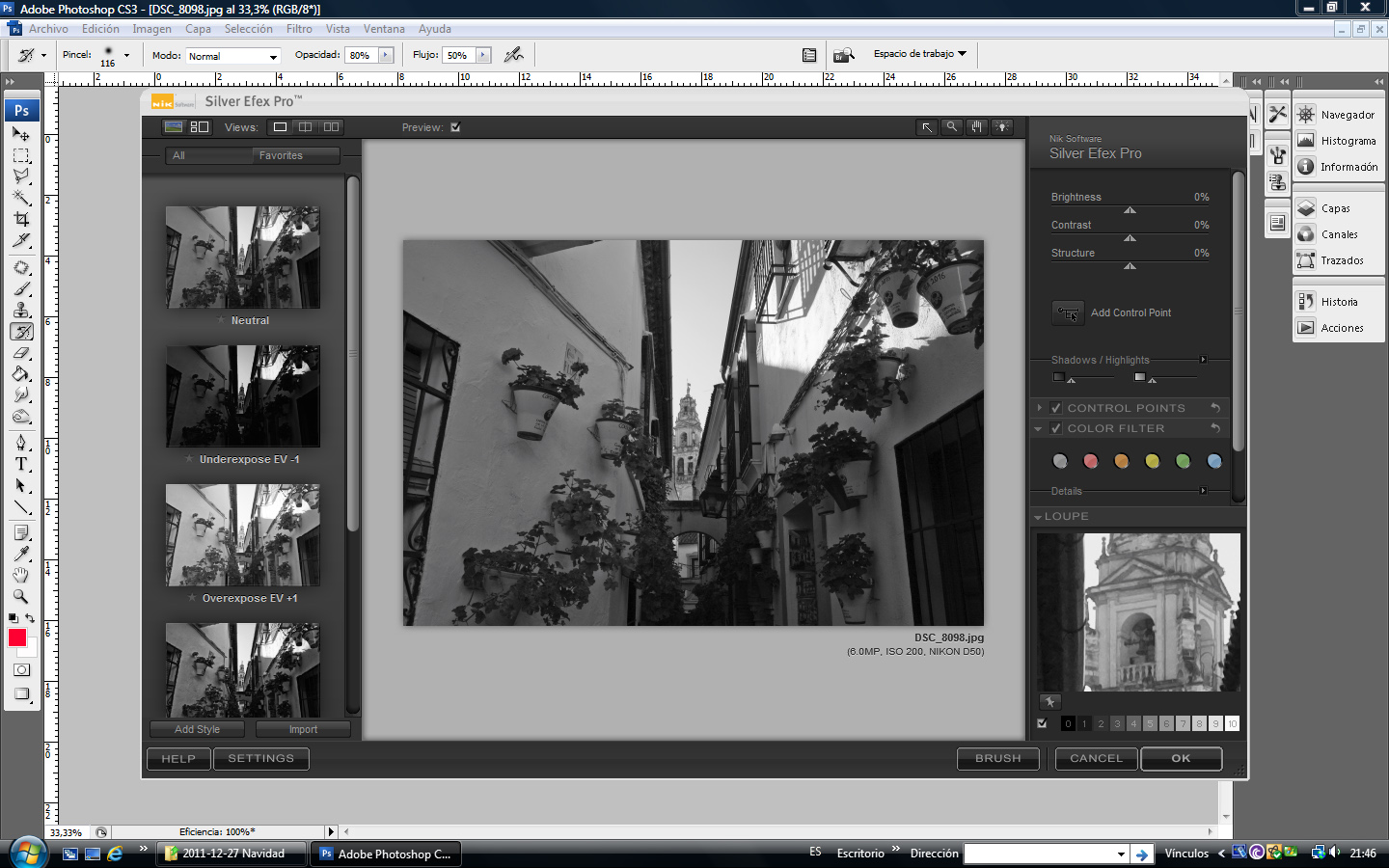Select the Crop tool
1389x868 pixels.
tap(21, 219)
